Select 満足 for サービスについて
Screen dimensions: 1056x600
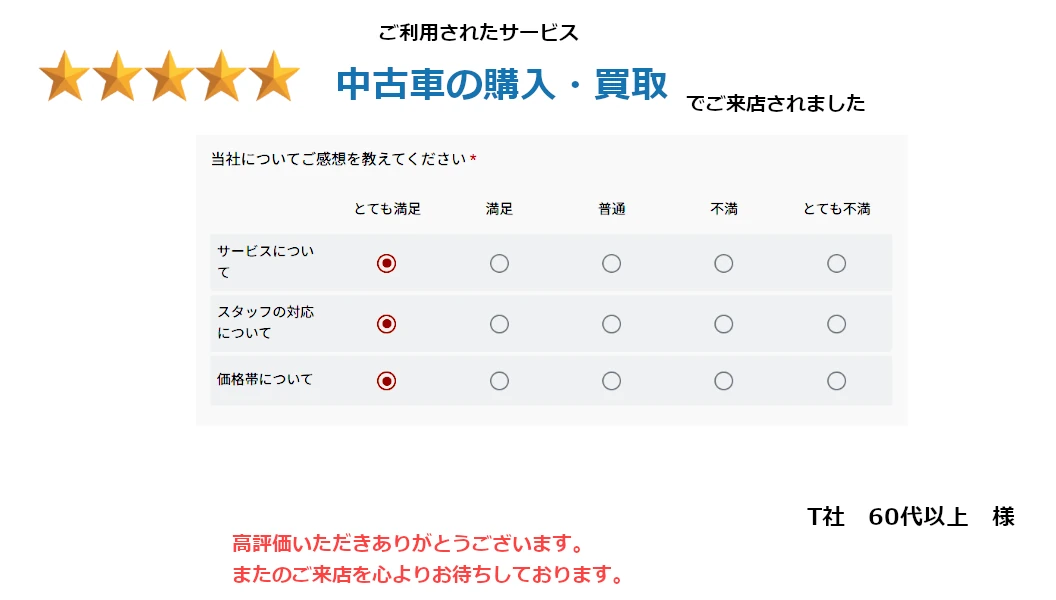coord(499,263)
